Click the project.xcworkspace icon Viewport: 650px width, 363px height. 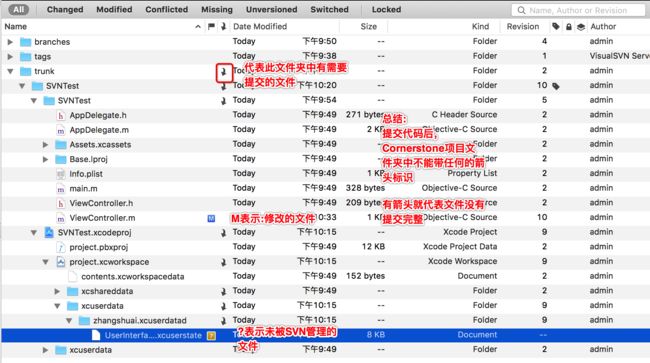click(61, 262)
